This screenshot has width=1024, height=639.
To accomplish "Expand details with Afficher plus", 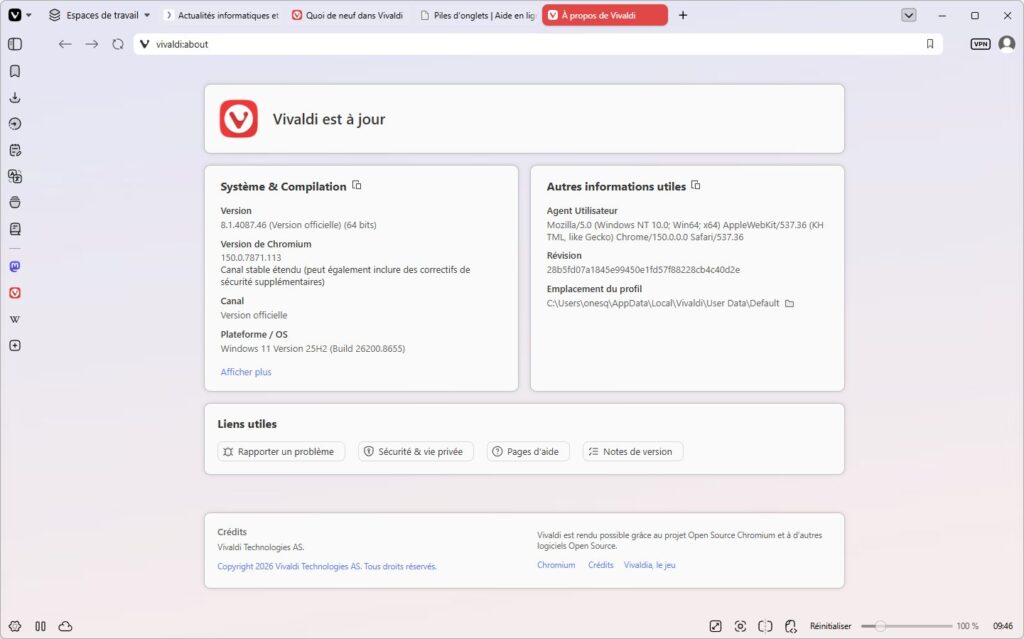I will tap(246, 372).
